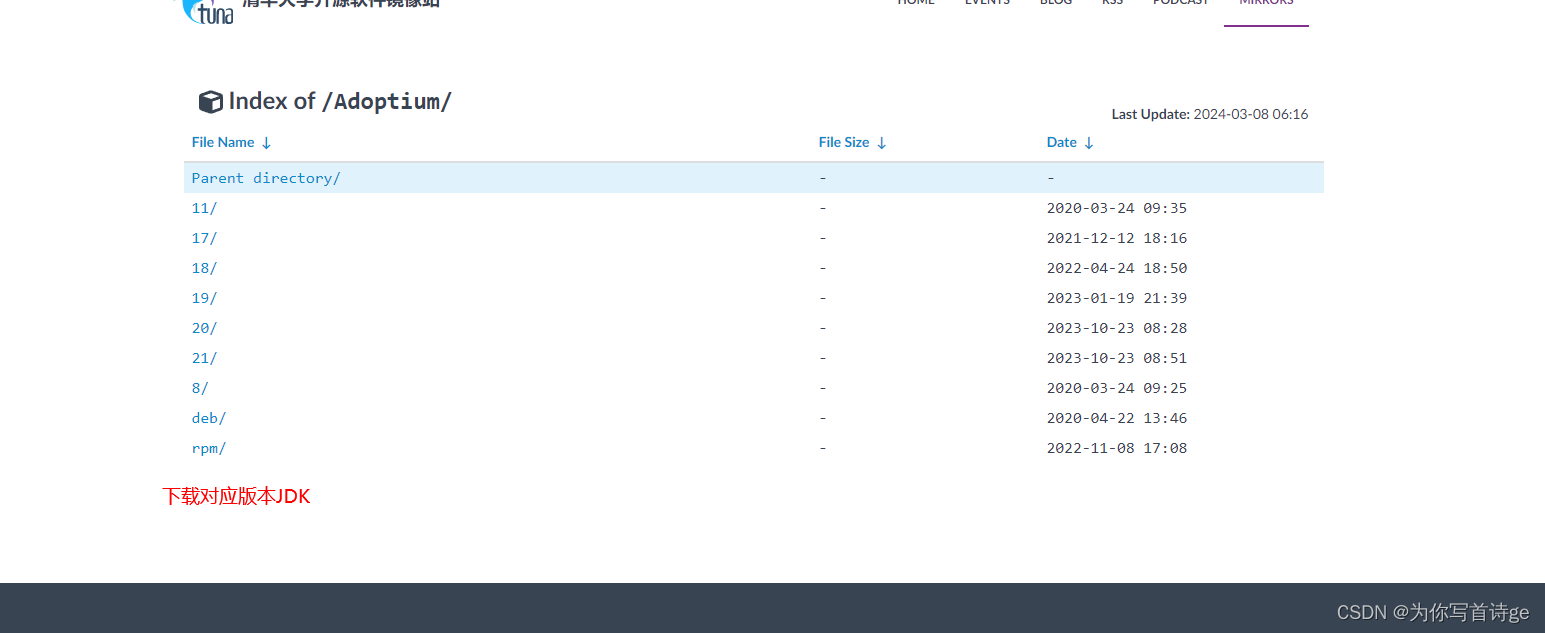Image resolution: width=1545 pixels, height=633 pixels.
Task: Click the date 2020-03-24 09:35
Action: pyautogui.click(x=1117, y=208)
